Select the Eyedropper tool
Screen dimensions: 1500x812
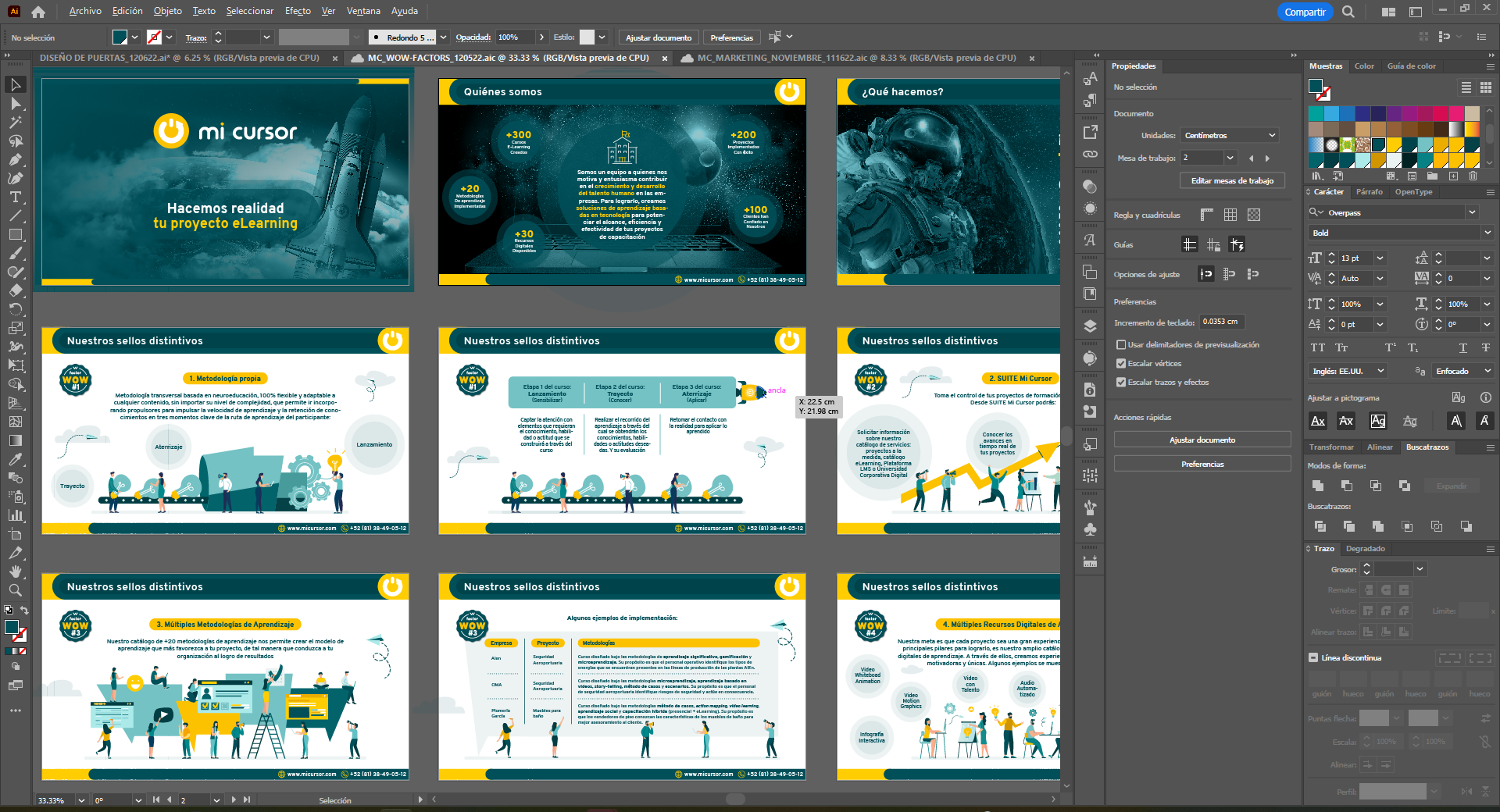pos(15,459)
